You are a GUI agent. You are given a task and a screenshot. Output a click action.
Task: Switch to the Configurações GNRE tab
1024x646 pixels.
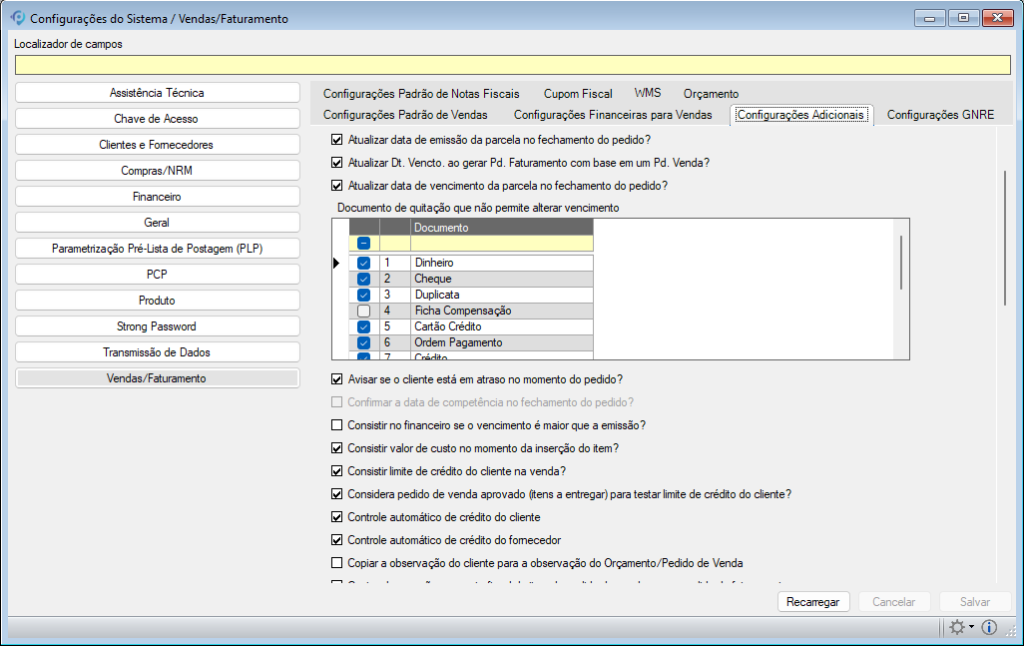pos(940,115)
